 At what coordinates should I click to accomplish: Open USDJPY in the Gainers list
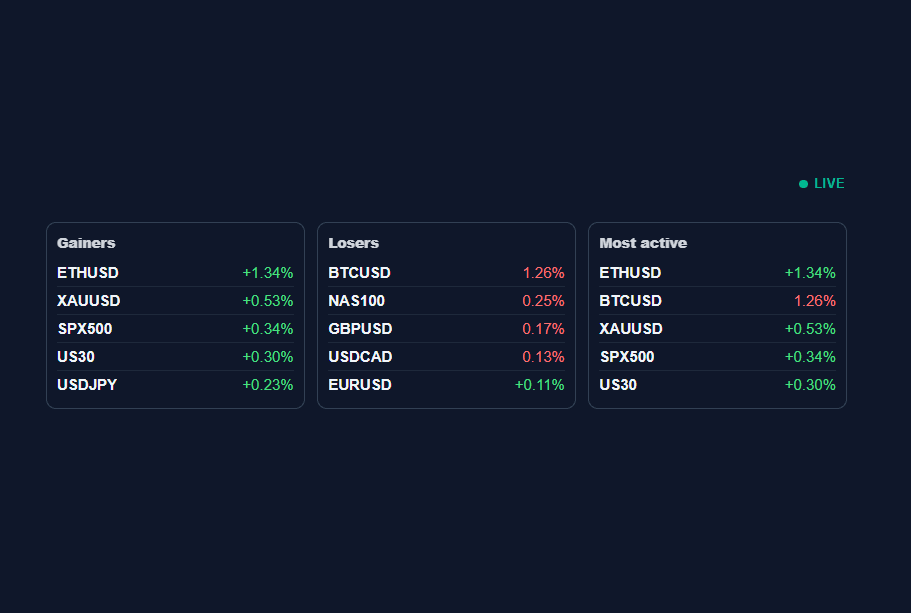87,385
